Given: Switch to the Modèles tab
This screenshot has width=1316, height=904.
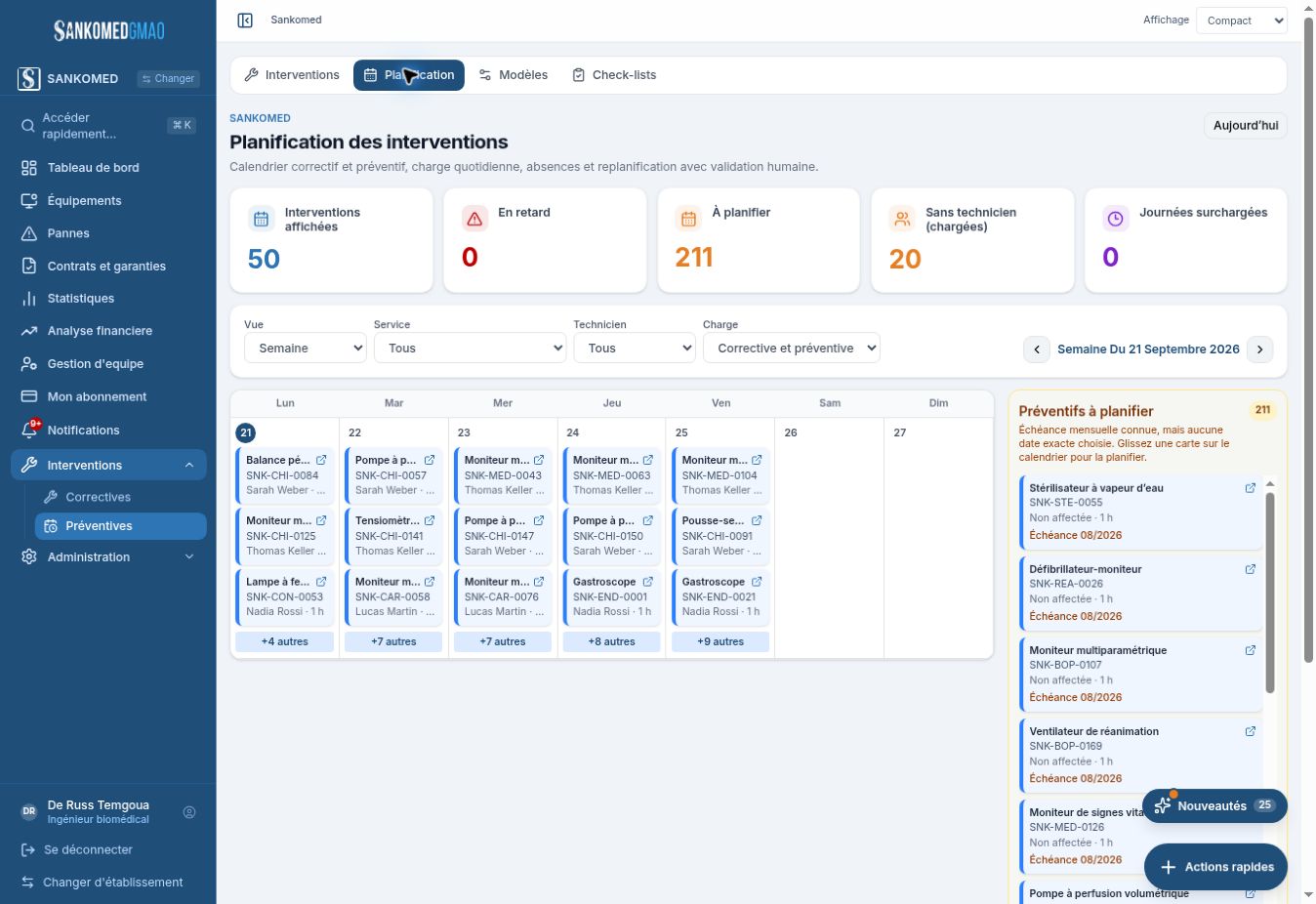Looking at the screenshot, I should tap(514, 75).
